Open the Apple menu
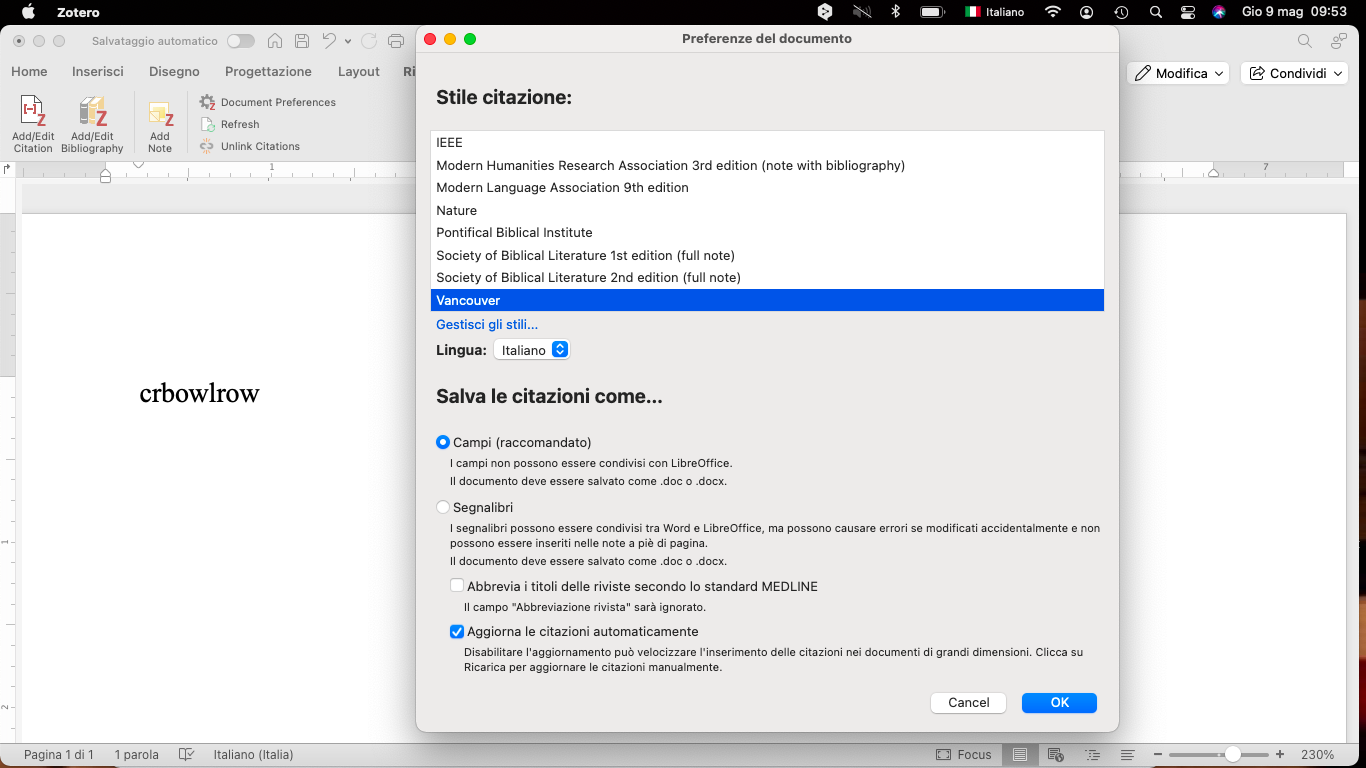1366x768 pixels. (28, 12)
